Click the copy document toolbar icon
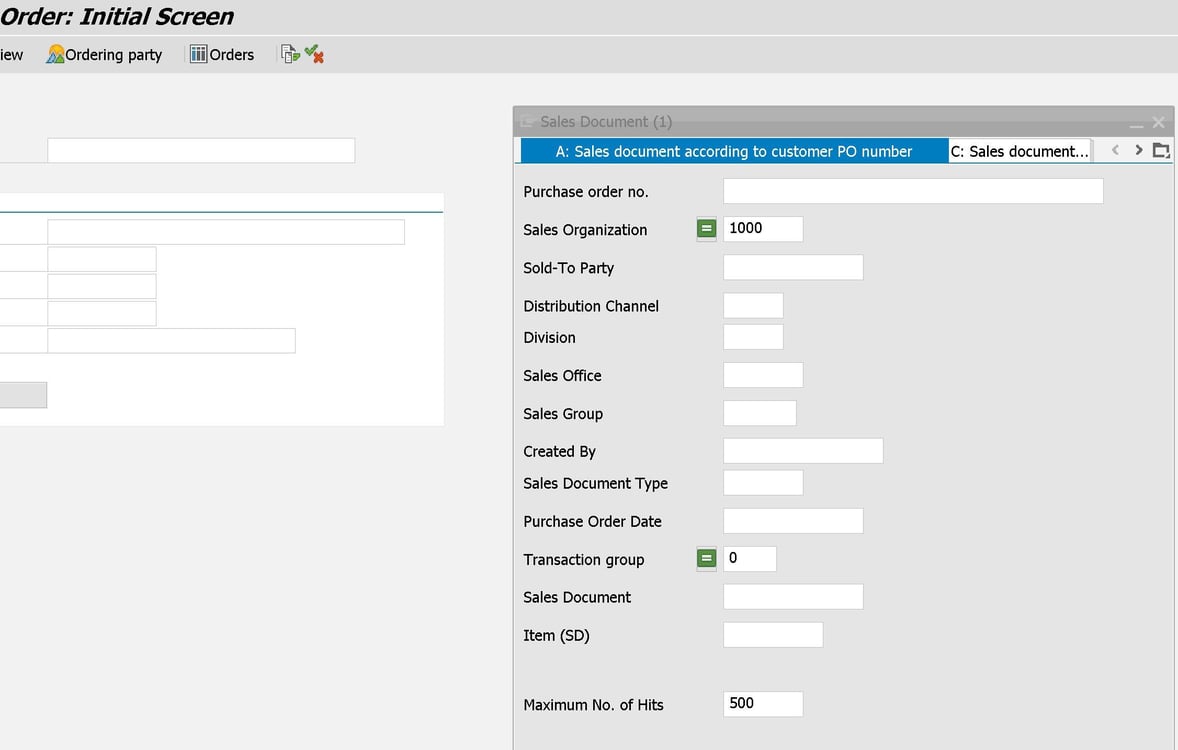 click(x=287, y=54)
